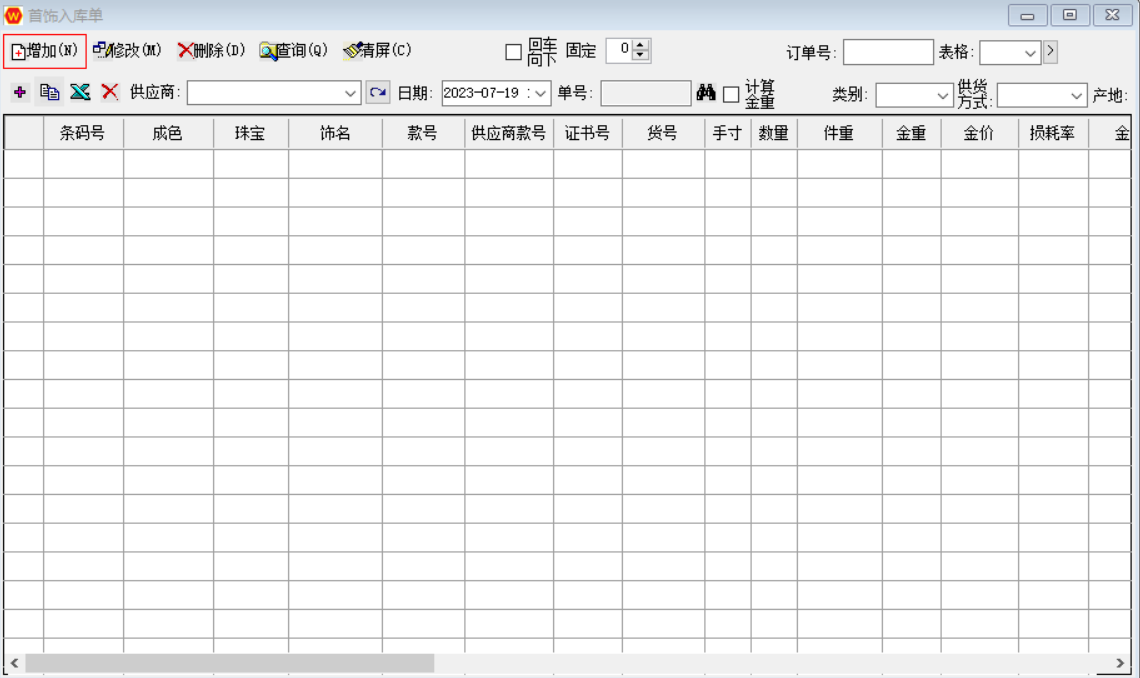The height and width of the screenshot is (678, 1140).
Task: Open the 供货方式 supply method dropdown
Action: tap(1076, 95)
